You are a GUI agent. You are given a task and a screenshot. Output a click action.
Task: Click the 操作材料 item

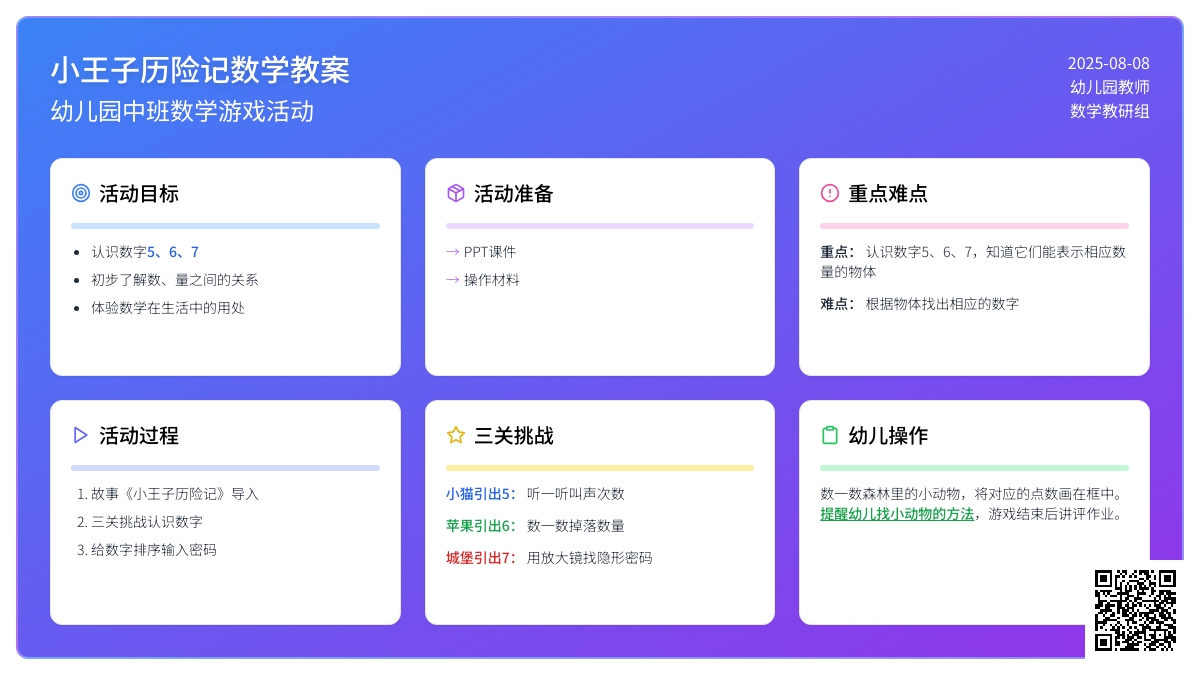tap(492, 280)
